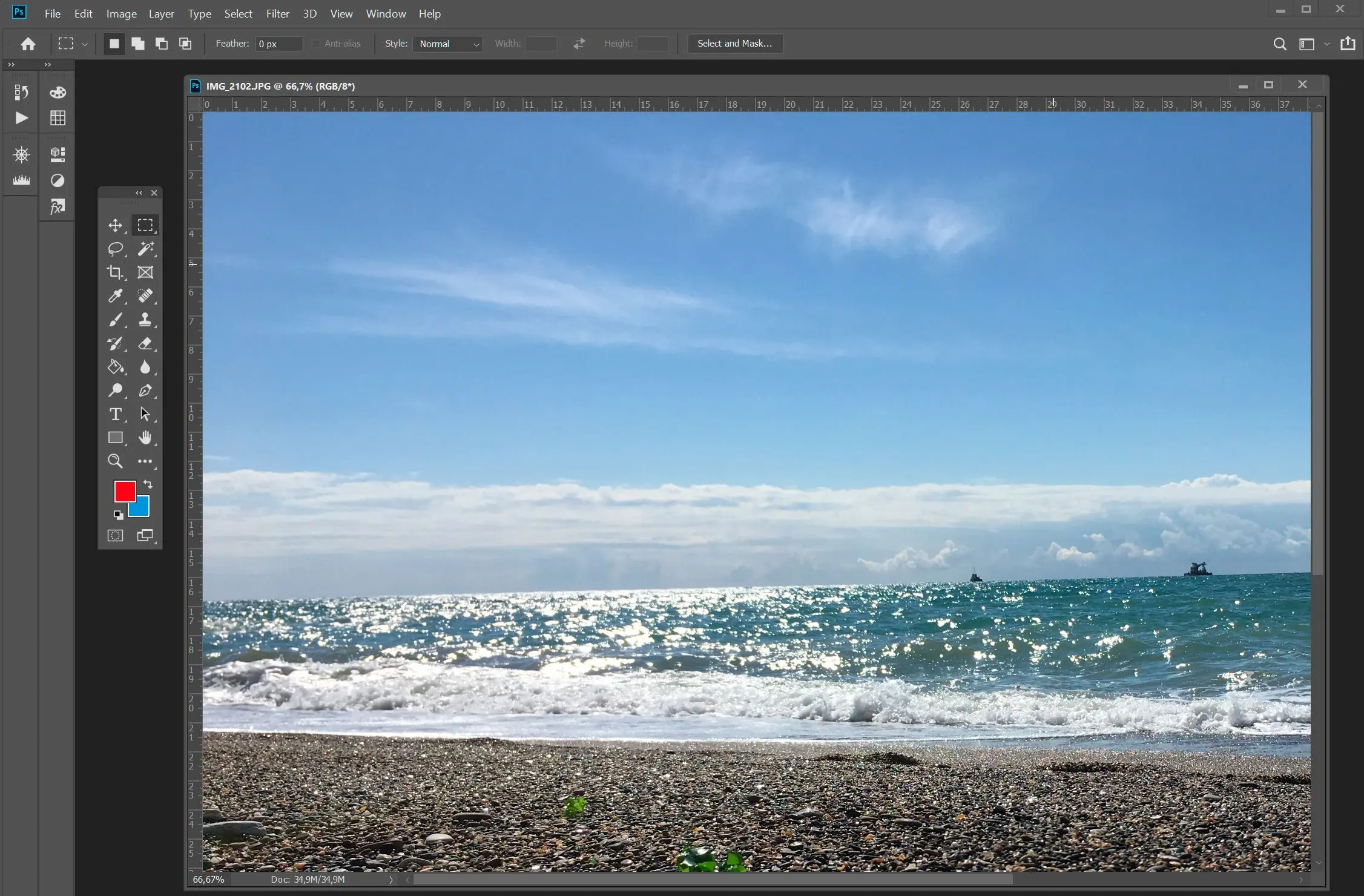Select the Eyedropper tool
This screenshot has height=896, width=1364.
pos(115,295)
